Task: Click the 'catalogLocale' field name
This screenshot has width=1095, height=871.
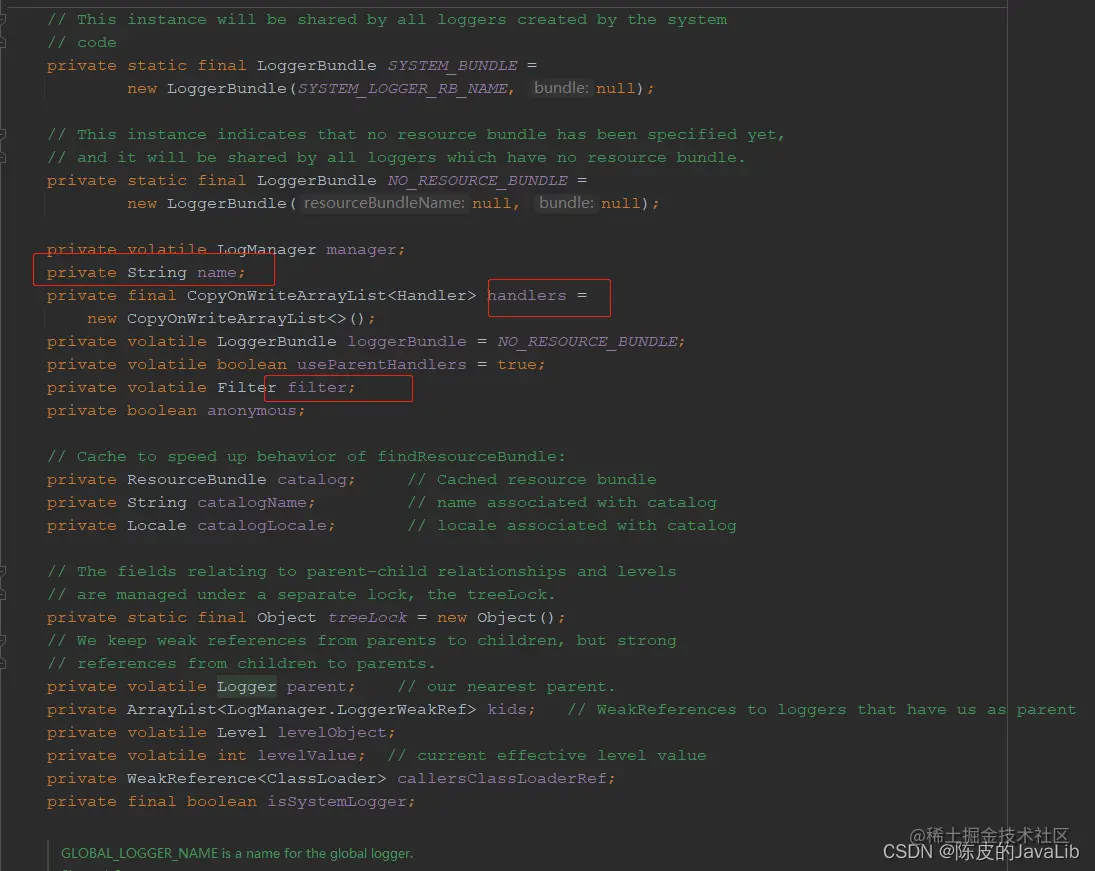Action: point(262,526)
